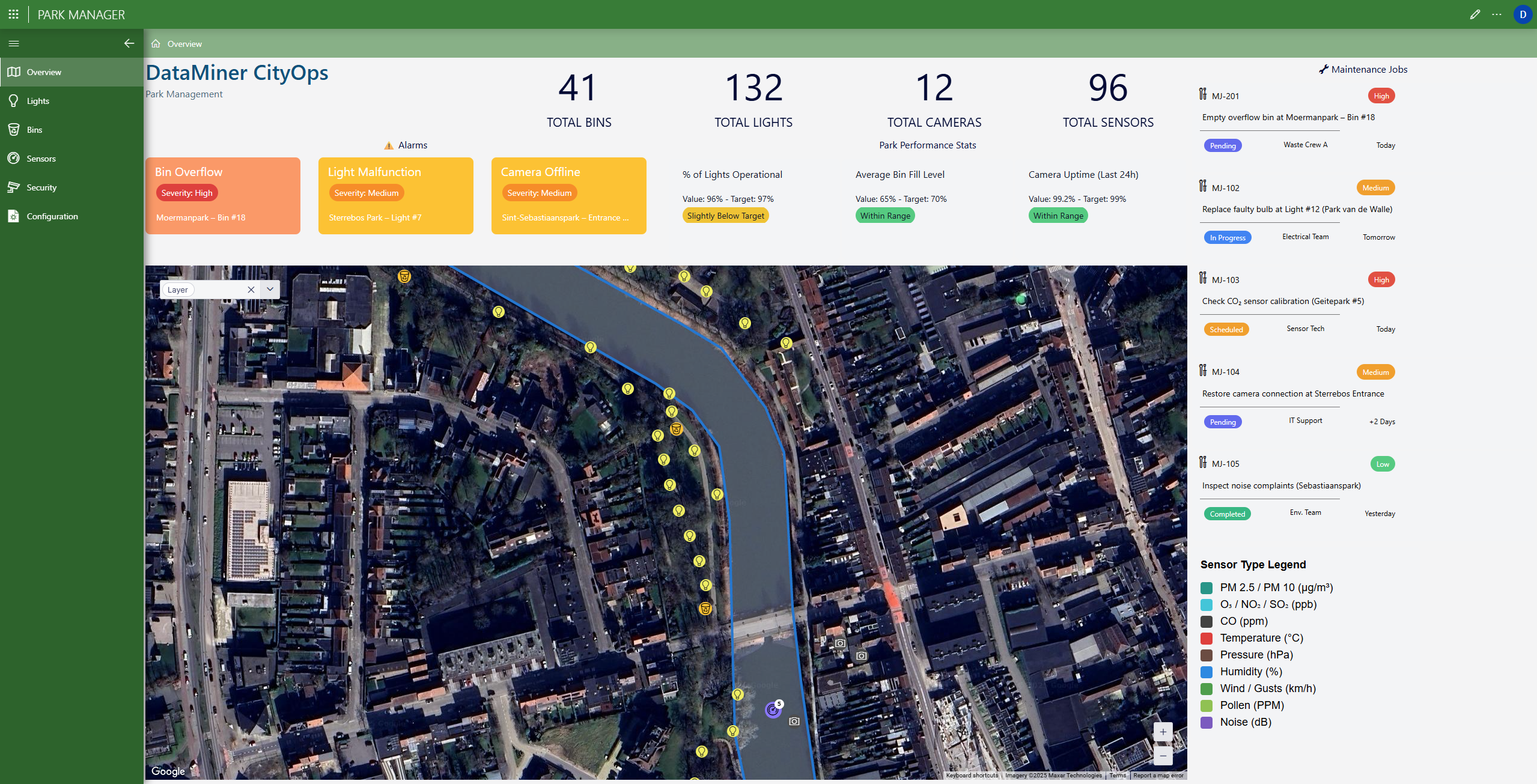
Task: Click the Noise (dB) purple legend swatch
Action: 1206,722
